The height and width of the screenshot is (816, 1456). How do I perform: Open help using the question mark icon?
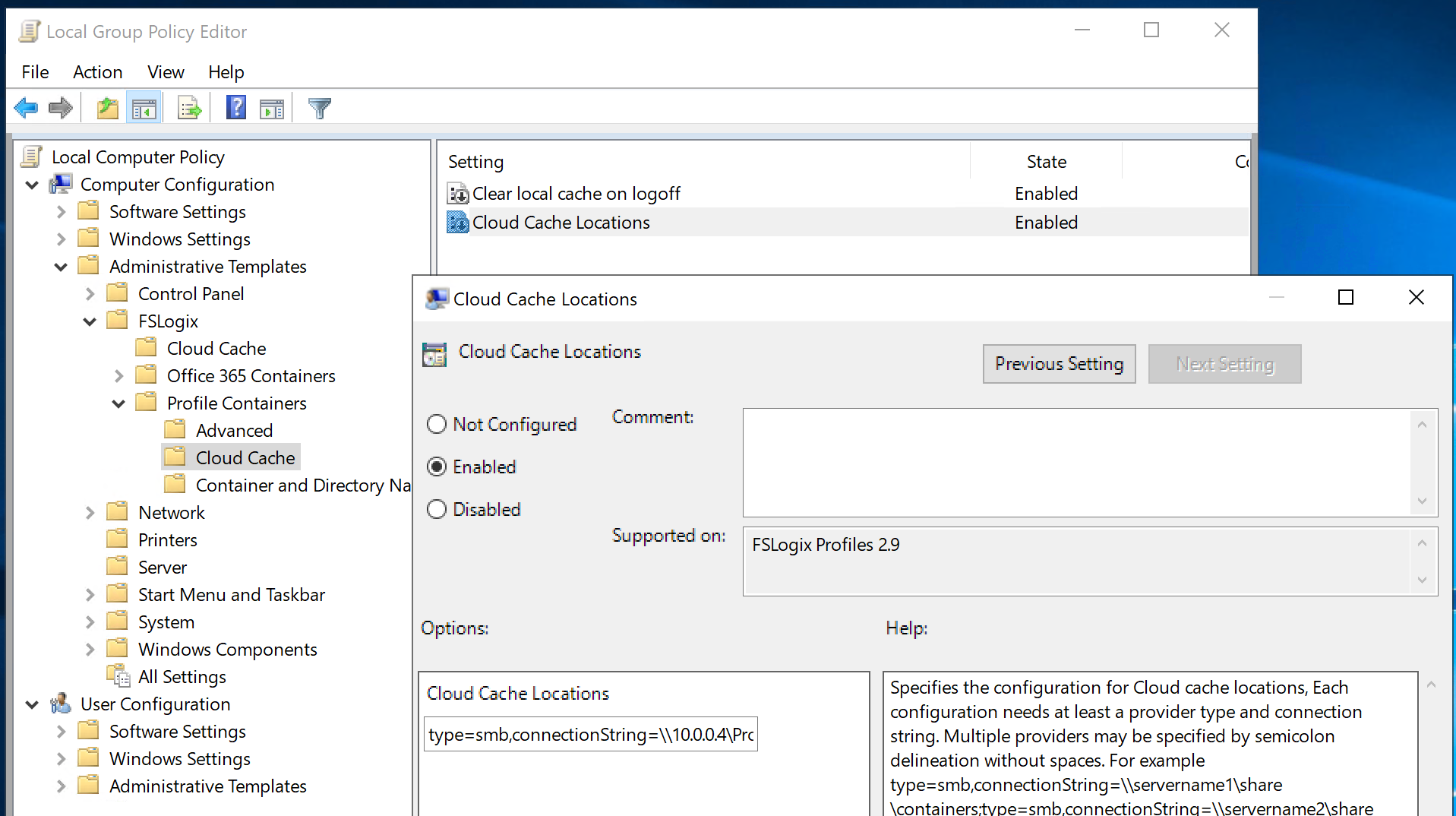(x=235, y=107)
